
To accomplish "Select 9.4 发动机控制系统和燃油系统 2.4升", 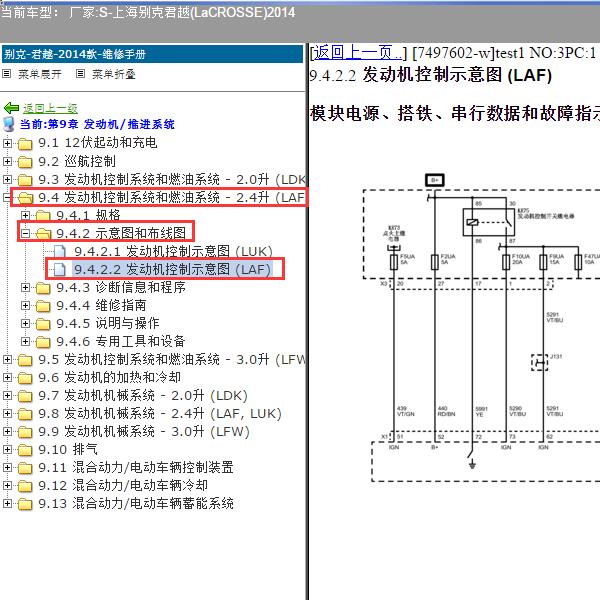I will (x=171, y=197).
